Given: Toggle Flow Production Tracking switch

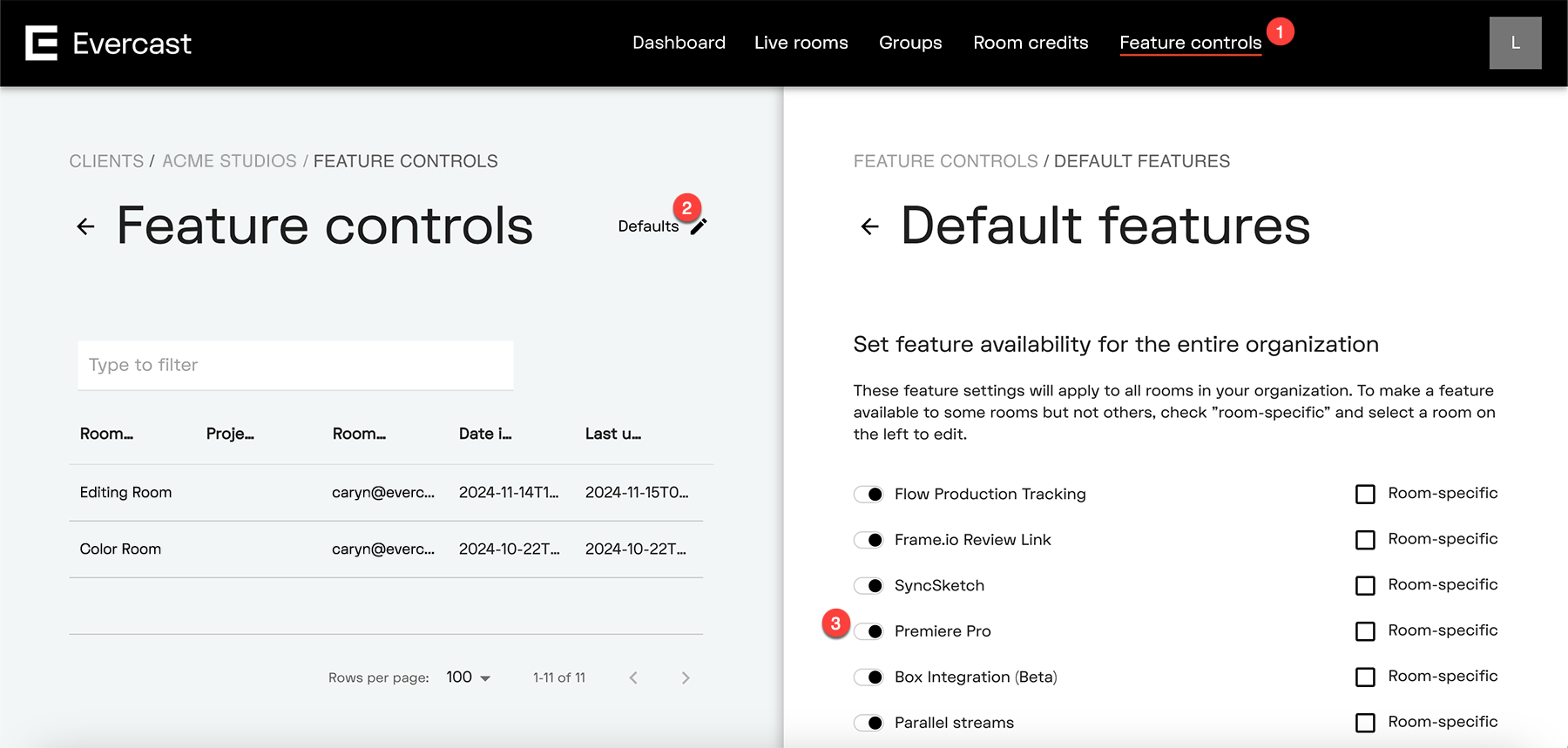Looking at the screenshot, I should pos(868,495).
